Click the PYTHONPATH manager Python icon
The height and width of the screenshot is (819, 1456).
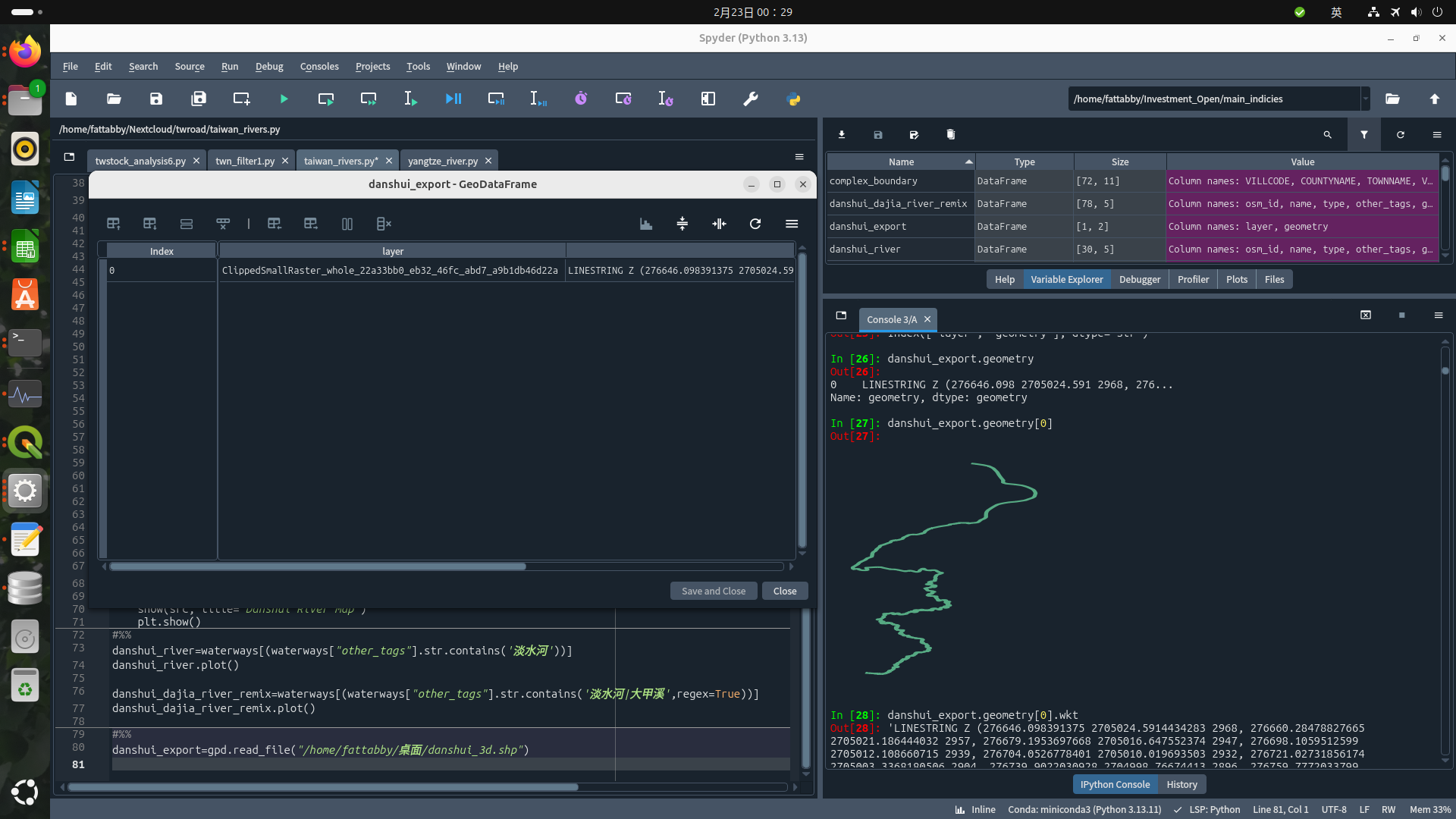793,99
